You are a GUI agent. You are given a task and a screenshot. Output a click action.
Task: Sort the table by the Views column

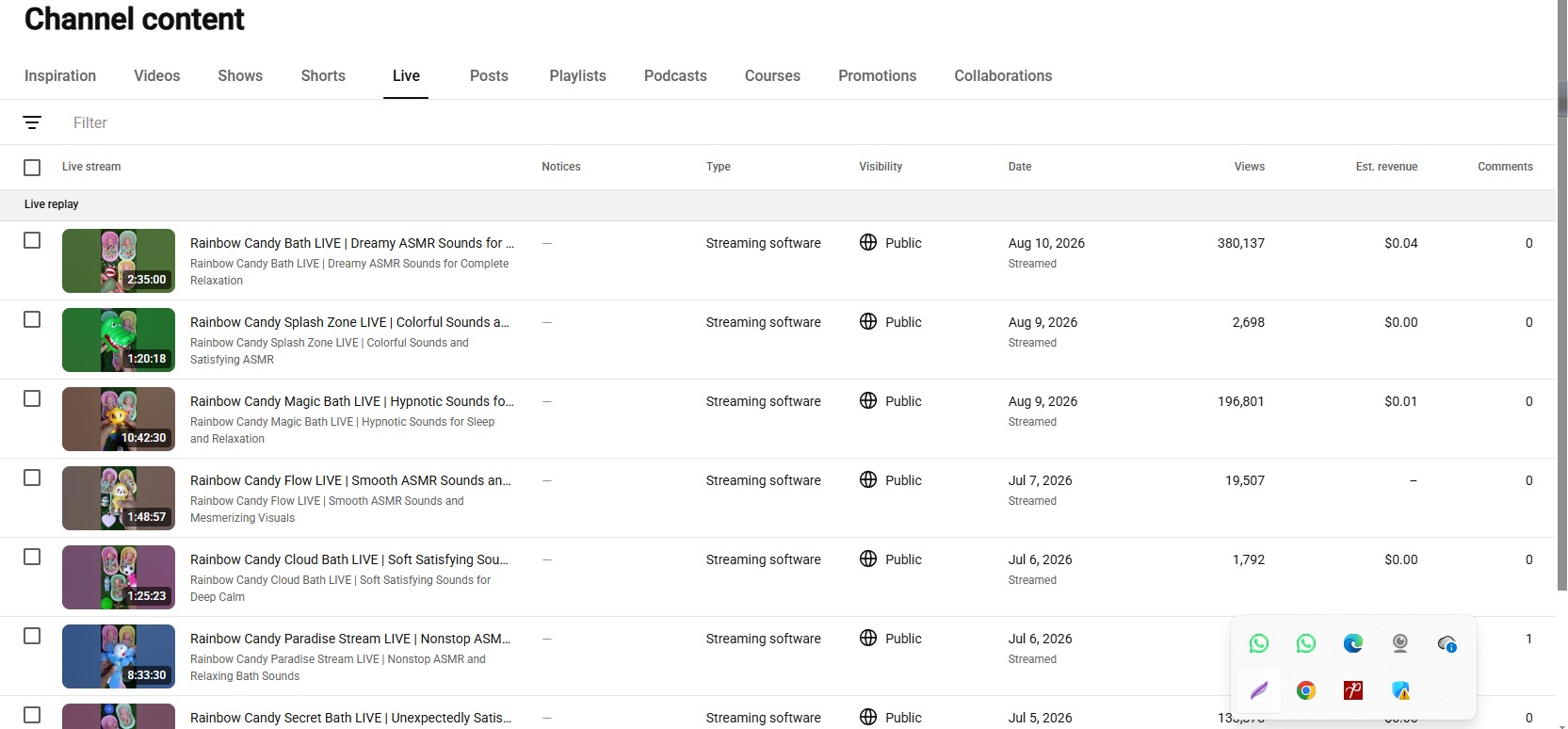(x=1250, y=167)
